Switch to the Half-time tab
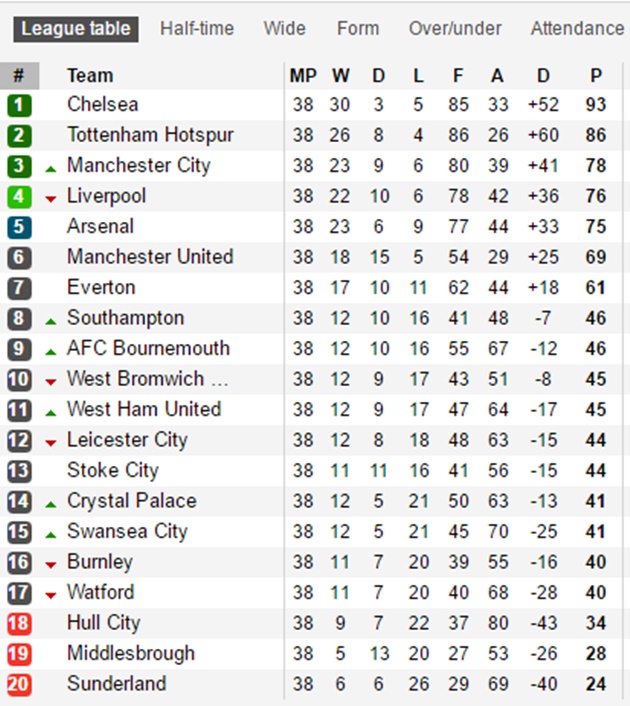This screenshot has height=706, width=630. pos(197,29)
